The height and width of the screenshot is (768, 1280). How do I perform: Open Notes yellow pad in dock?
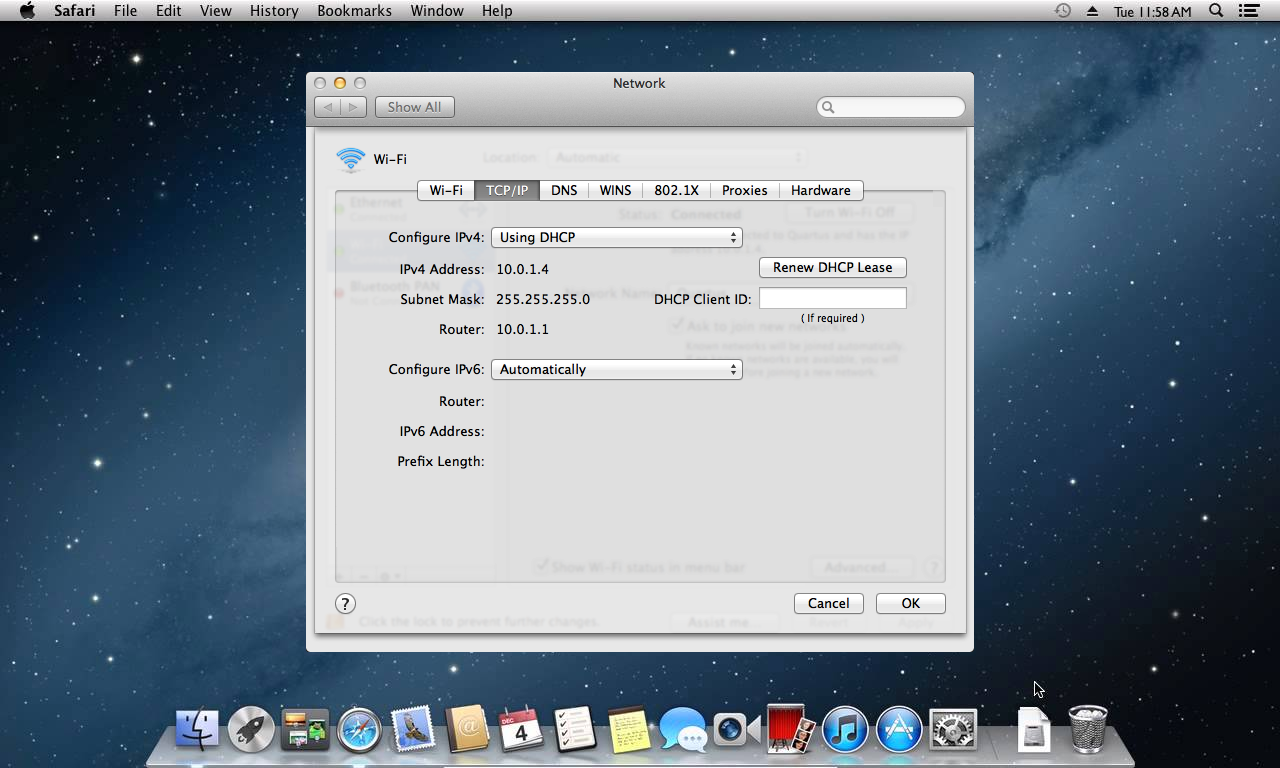point(629,729)
